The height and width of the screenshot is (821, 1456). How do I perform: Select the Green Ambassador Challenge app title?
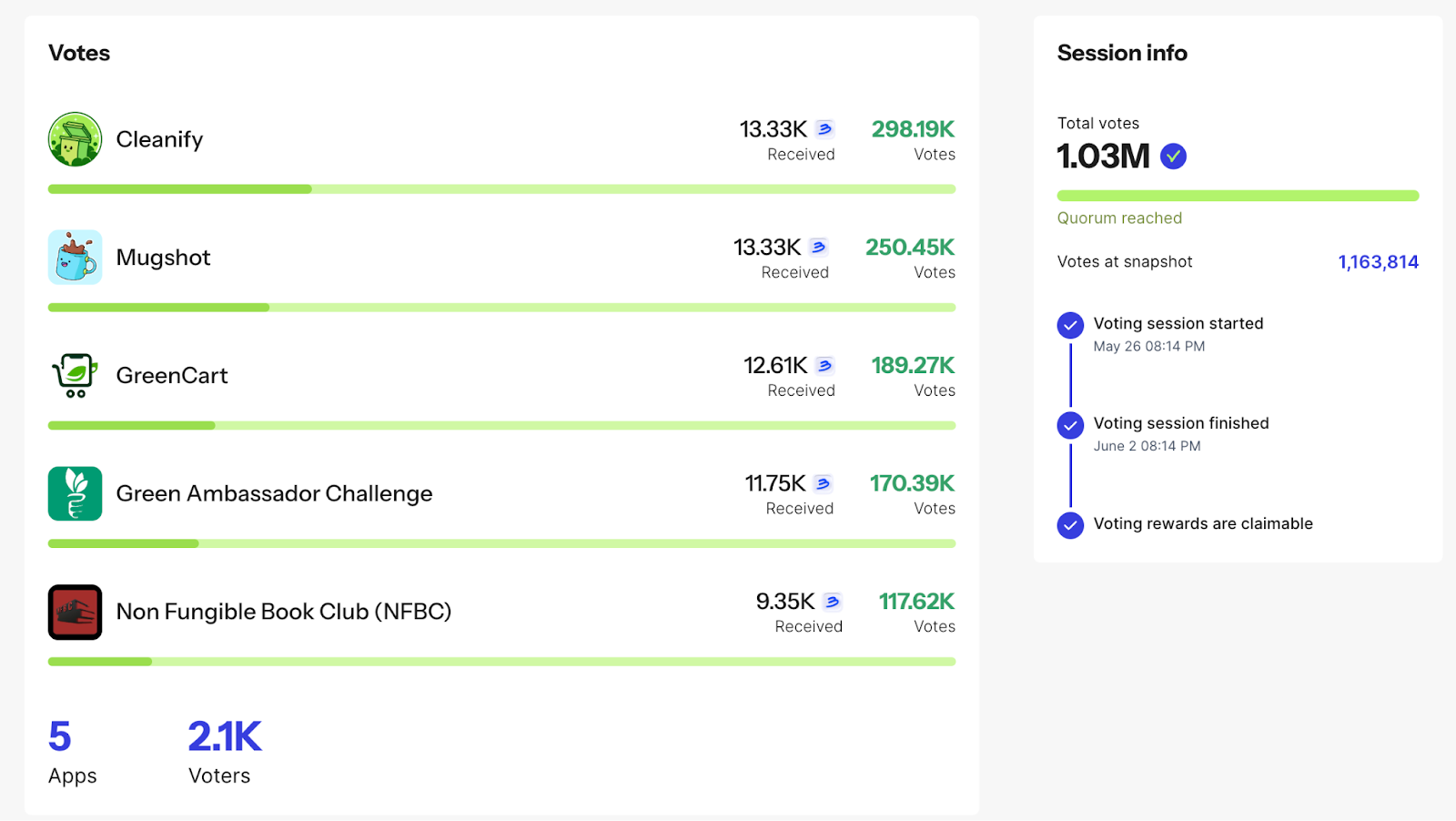(x=274, y=493)
